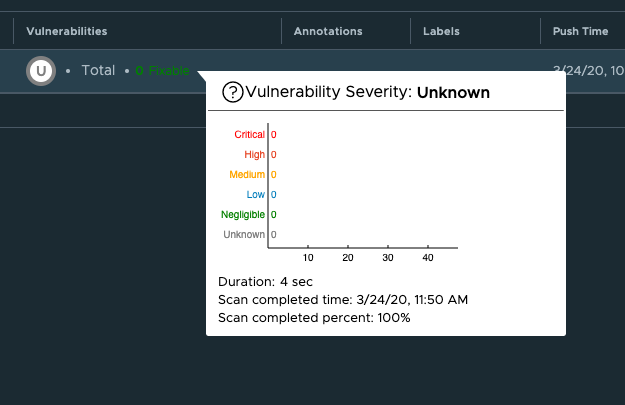This screenshot has width=625, height=405.
Task: Click the Critical label in chart
Action: 250,135
